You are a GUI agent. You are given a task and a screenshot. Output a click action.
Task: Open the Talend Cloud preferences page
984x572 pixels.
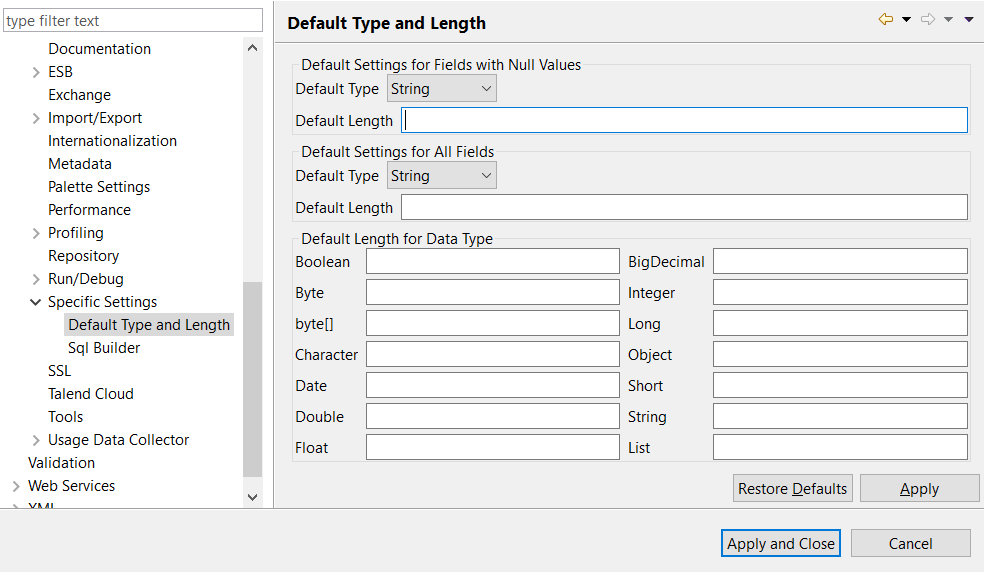(90, 394)
